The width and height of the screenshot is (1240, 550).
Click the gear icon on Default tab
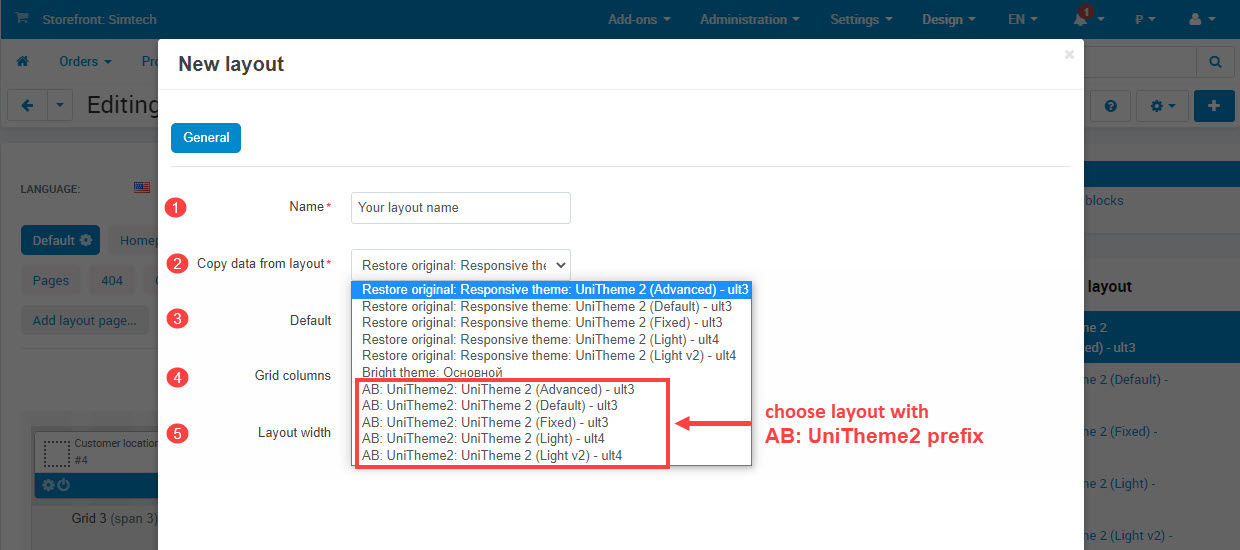coord(86,240)
